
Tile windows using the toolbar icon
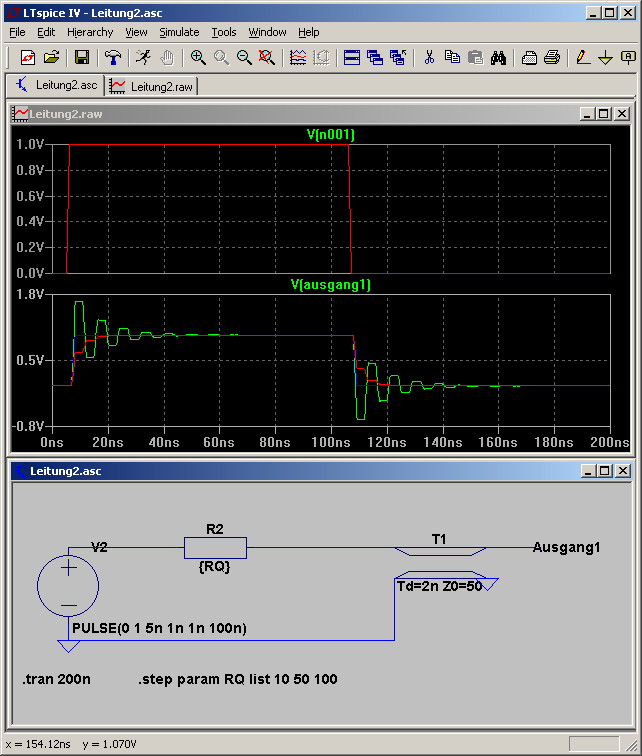(x=352, y=57)
